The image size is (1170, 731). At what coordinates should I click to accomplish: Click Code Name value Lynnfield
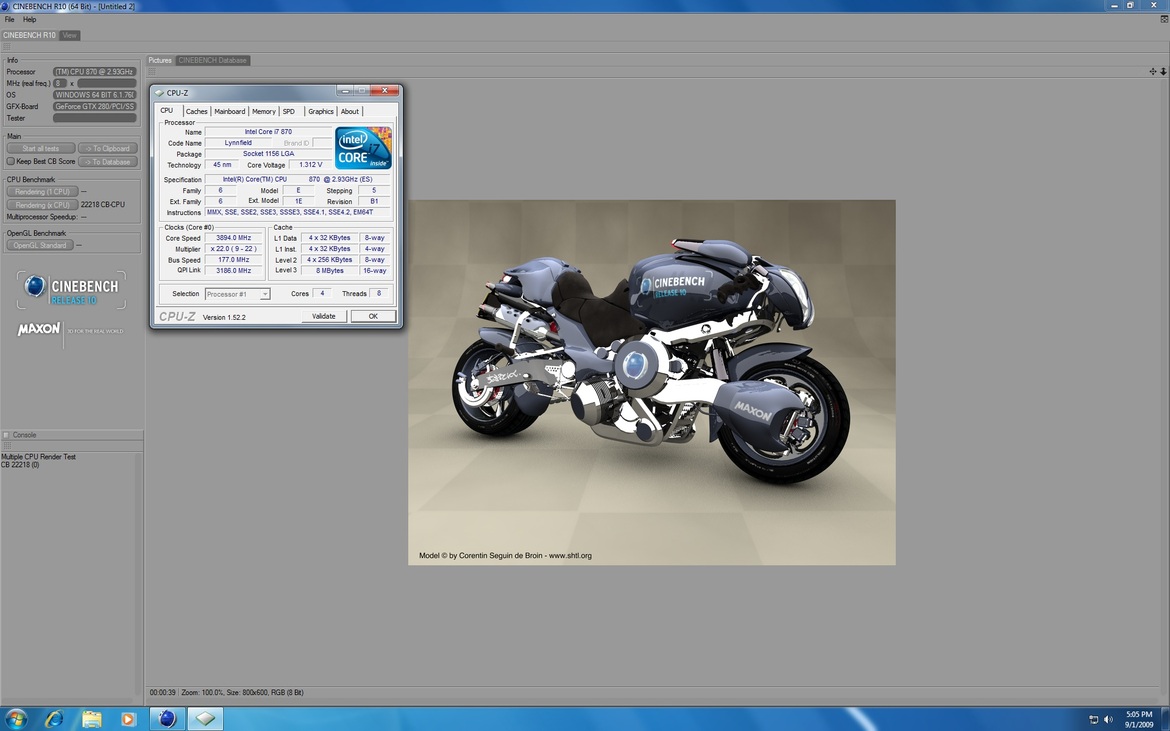238,142
